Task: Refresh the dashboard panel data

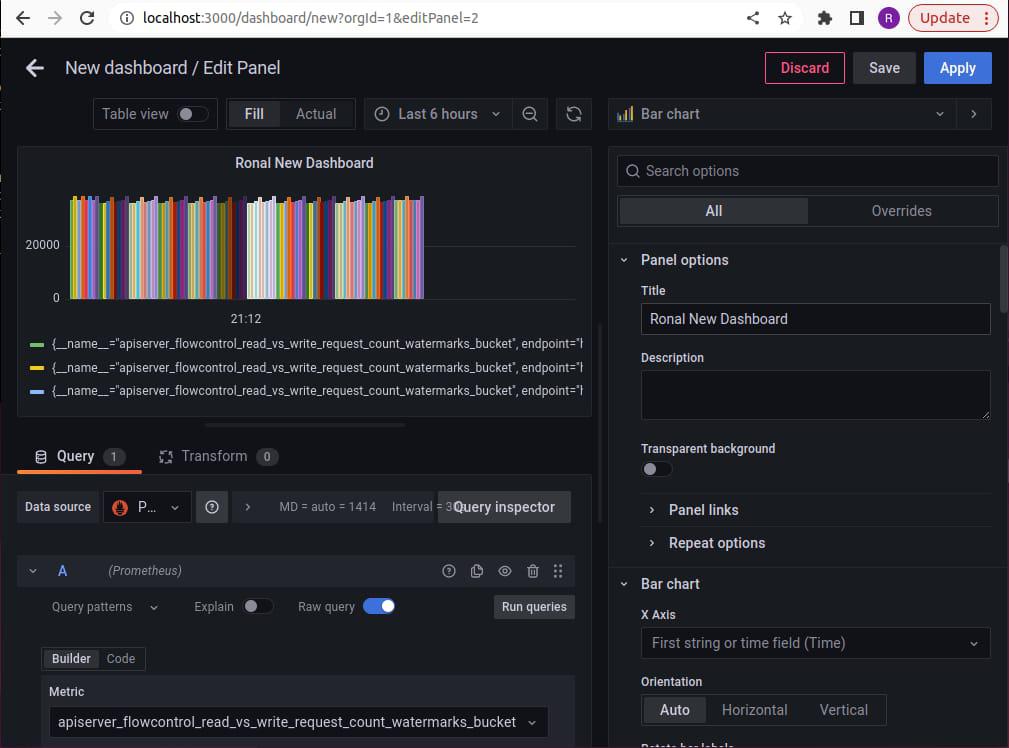Action: click(574, 114)
